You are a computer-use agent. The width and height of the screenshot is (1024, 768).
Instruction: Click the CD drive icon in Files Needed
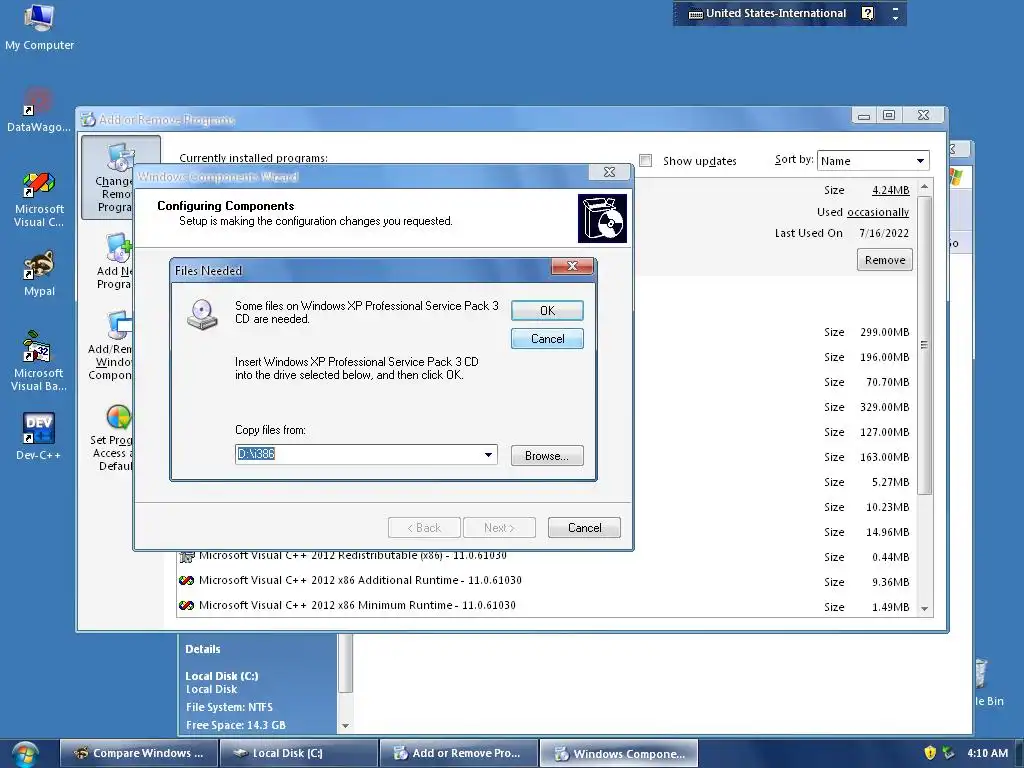point(202,314)
